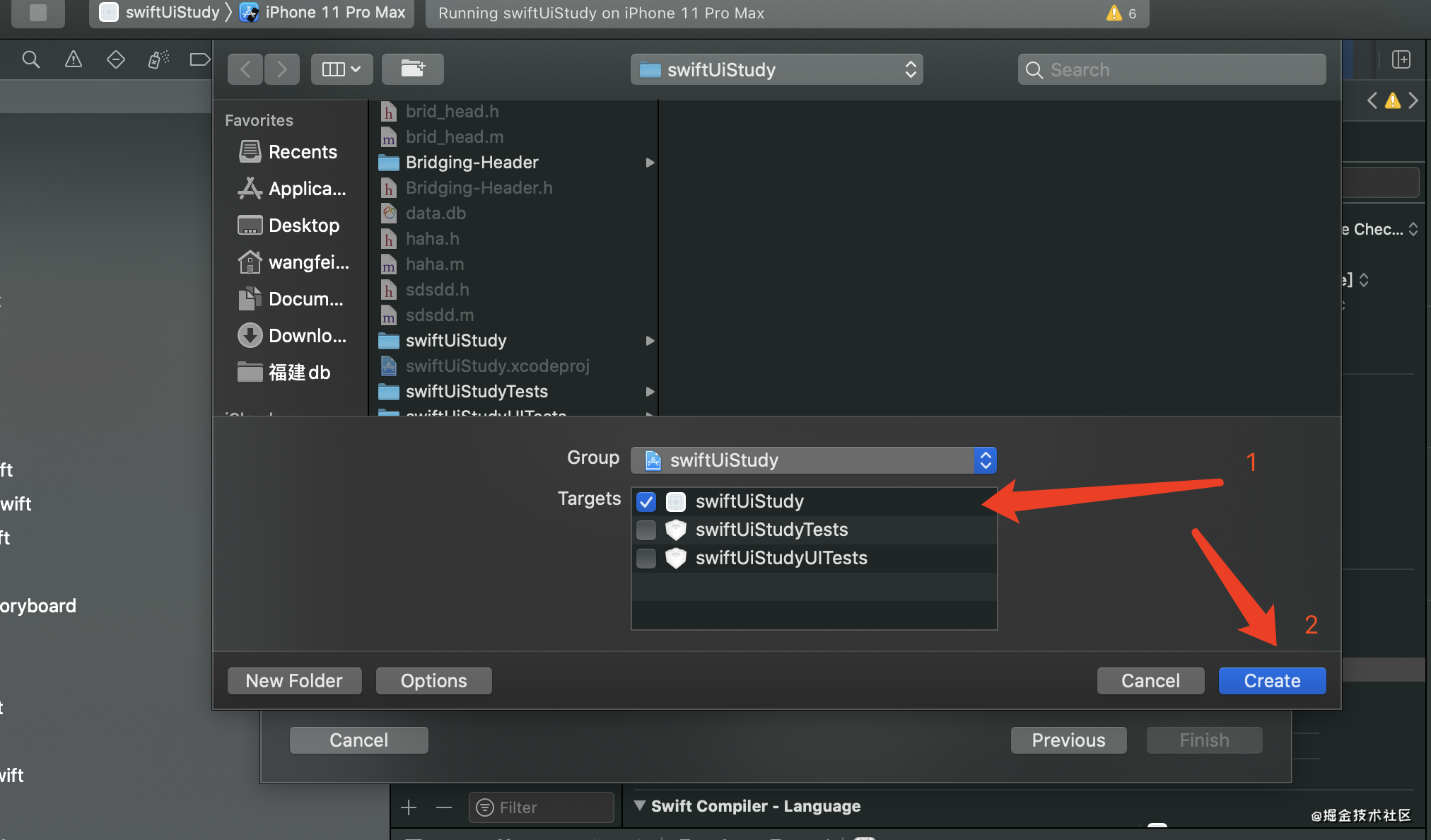Viewport: 1431px width, 840px height.
Task: Enable the swiftUiStudyTests target checkbox
Action: tap(646, 530)
